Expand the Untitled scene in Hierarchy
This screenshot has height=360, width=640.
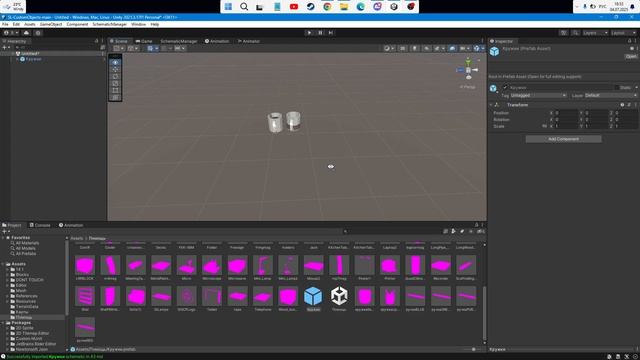pyautogui.click(x=12, y=53)
